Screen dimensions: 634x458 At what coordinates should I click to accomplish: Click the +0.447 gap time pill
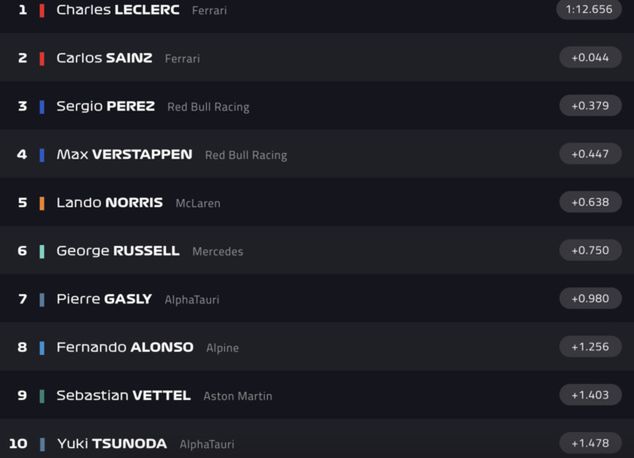(590, 154)
